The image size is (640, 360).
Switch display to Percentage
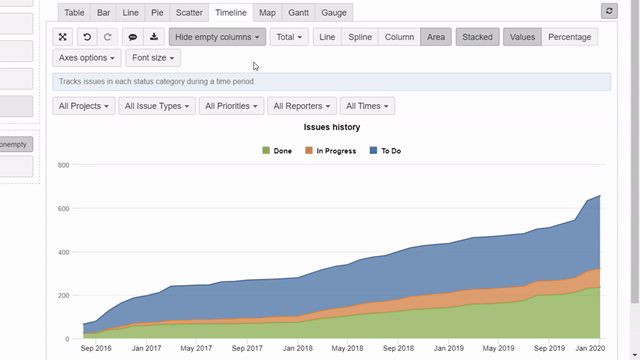(569, 37)
